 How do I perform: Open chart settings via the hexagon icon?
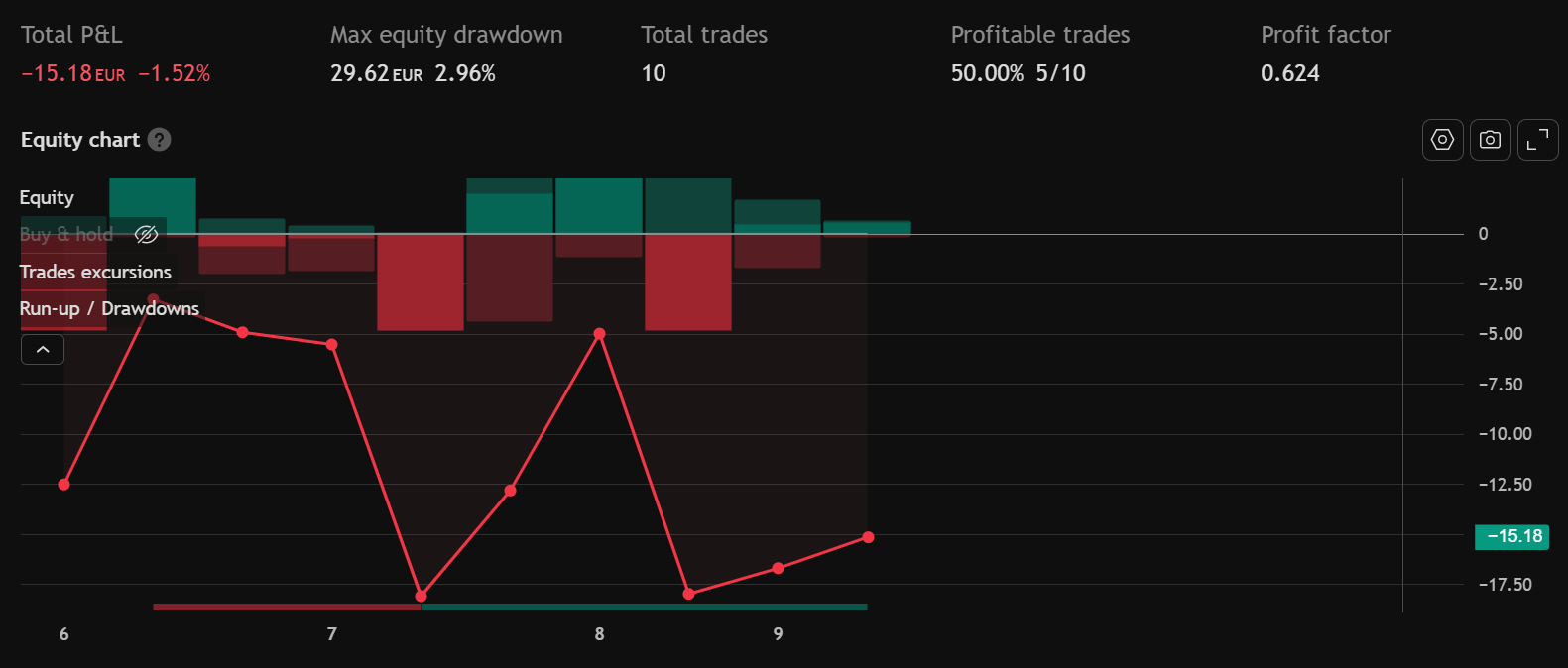tap(1442, 140)
